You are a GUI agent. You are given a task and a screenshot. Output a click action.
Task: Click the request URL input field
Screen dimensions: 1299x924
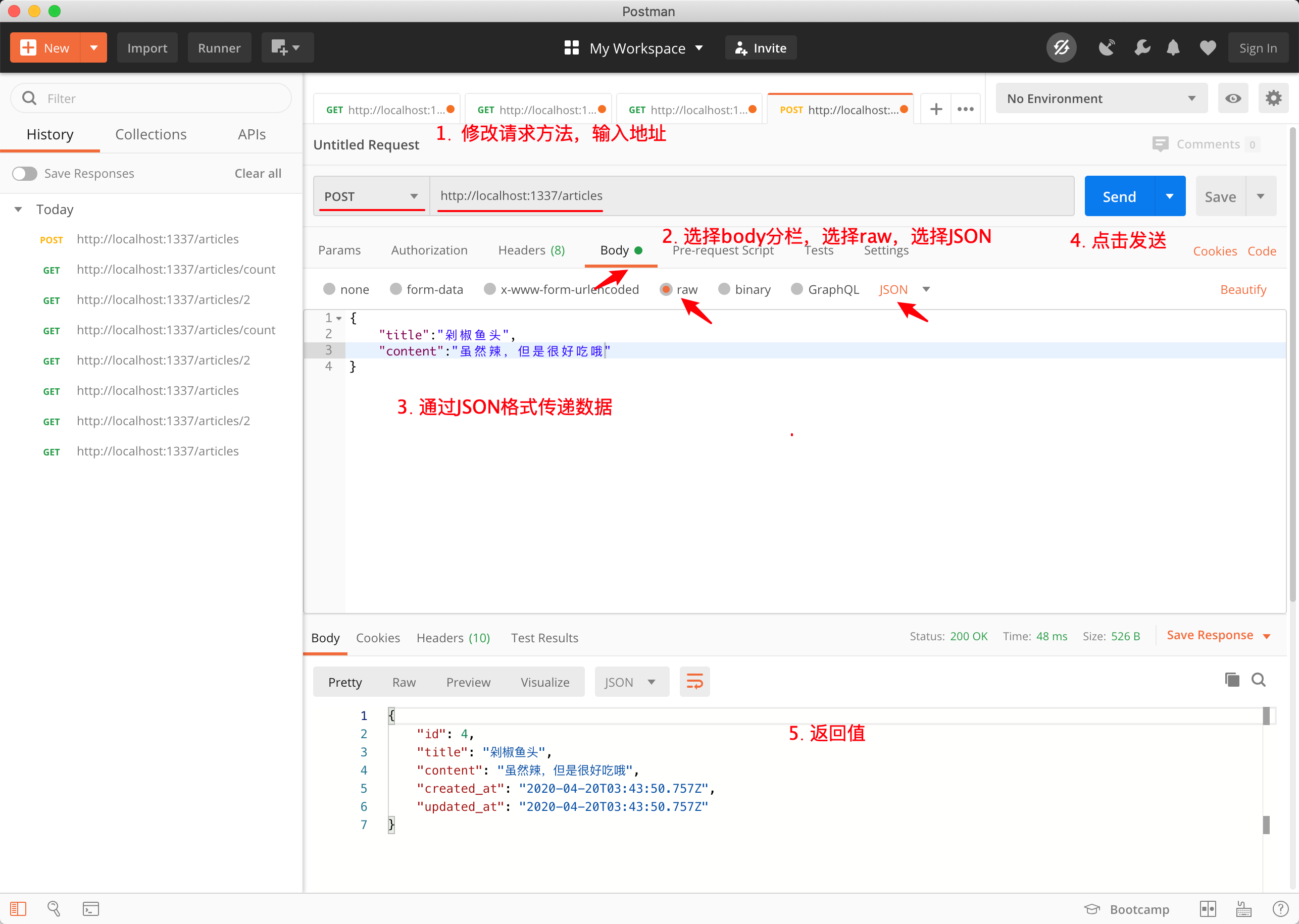coord(751,196)
